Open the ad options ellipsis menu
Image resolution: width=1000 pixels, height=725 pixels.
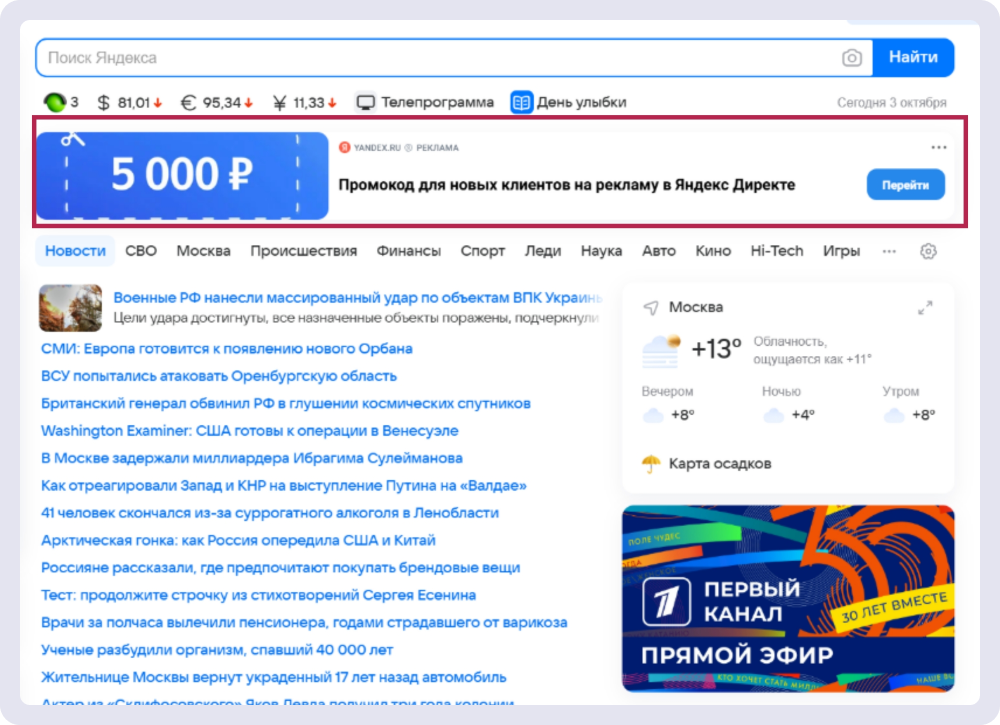tap(938, 147)
